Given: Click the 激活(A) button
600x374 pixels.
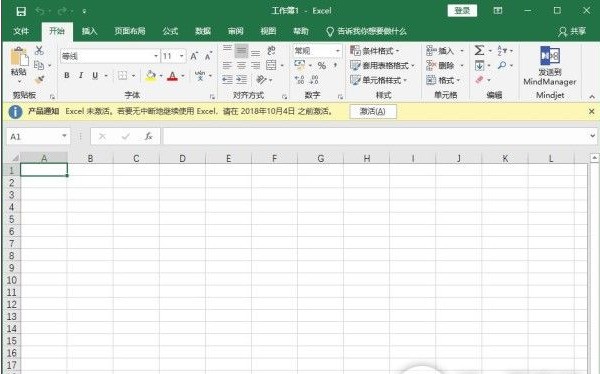Looking at the screenshot, I should 373,111.
